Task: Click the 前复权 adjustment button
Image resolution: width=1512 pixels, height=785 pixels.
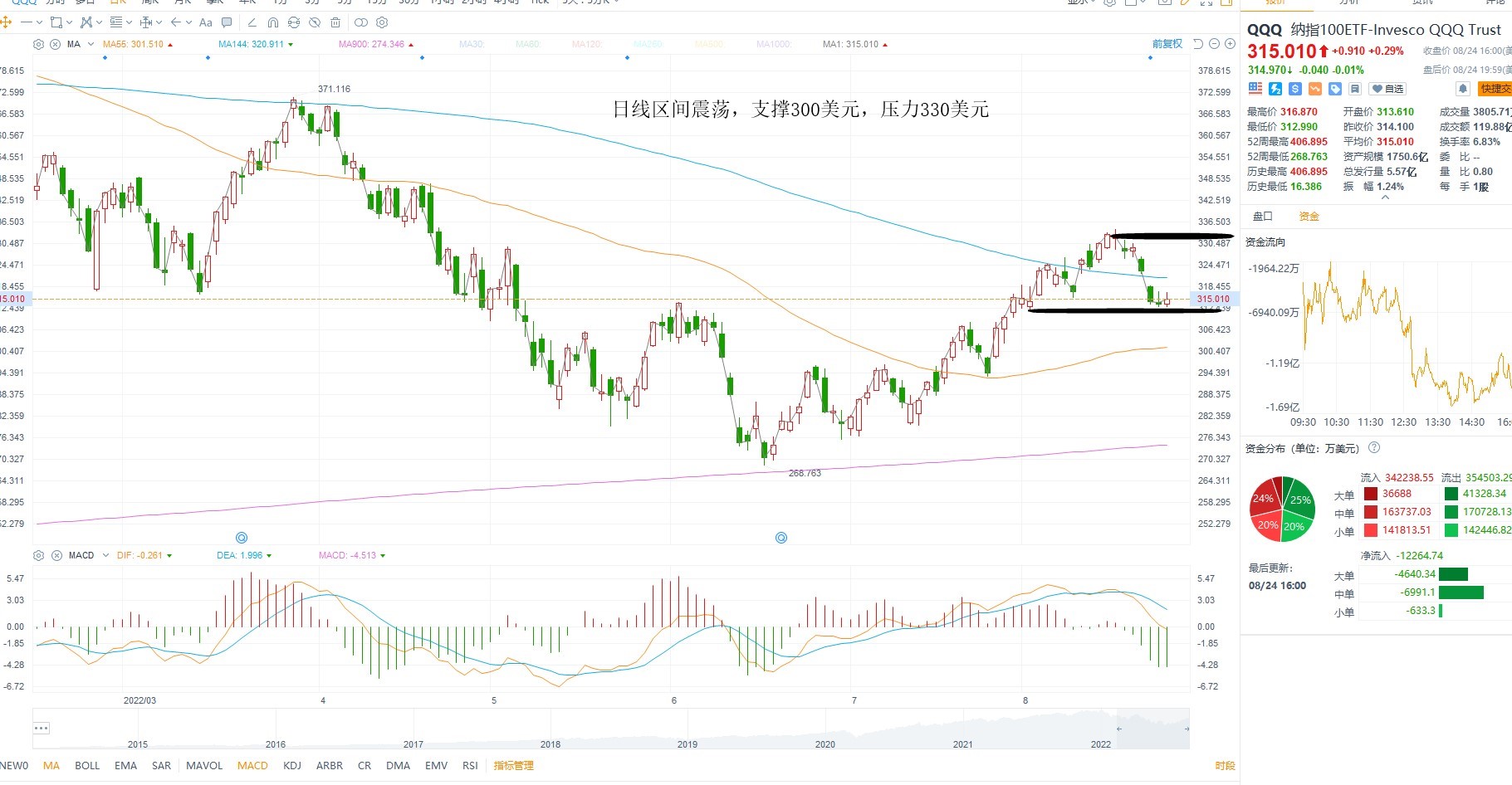Action: click(1167, 44)
